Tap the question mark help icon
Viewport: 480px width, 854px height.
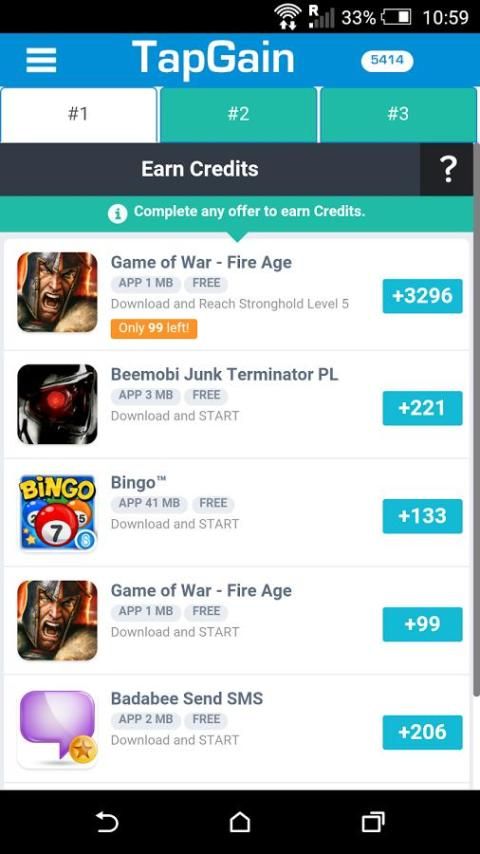pyautogui.click(x=447, y=169)
